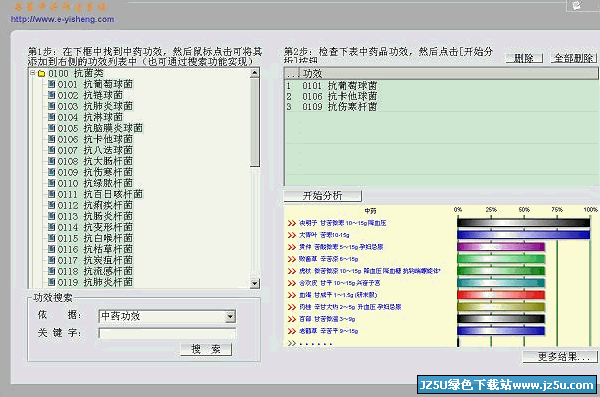Click the icon beside 0101 抗葡萄球菌 in tree
600x397 pixels.
pyautogui.click(x=52, y=84)
